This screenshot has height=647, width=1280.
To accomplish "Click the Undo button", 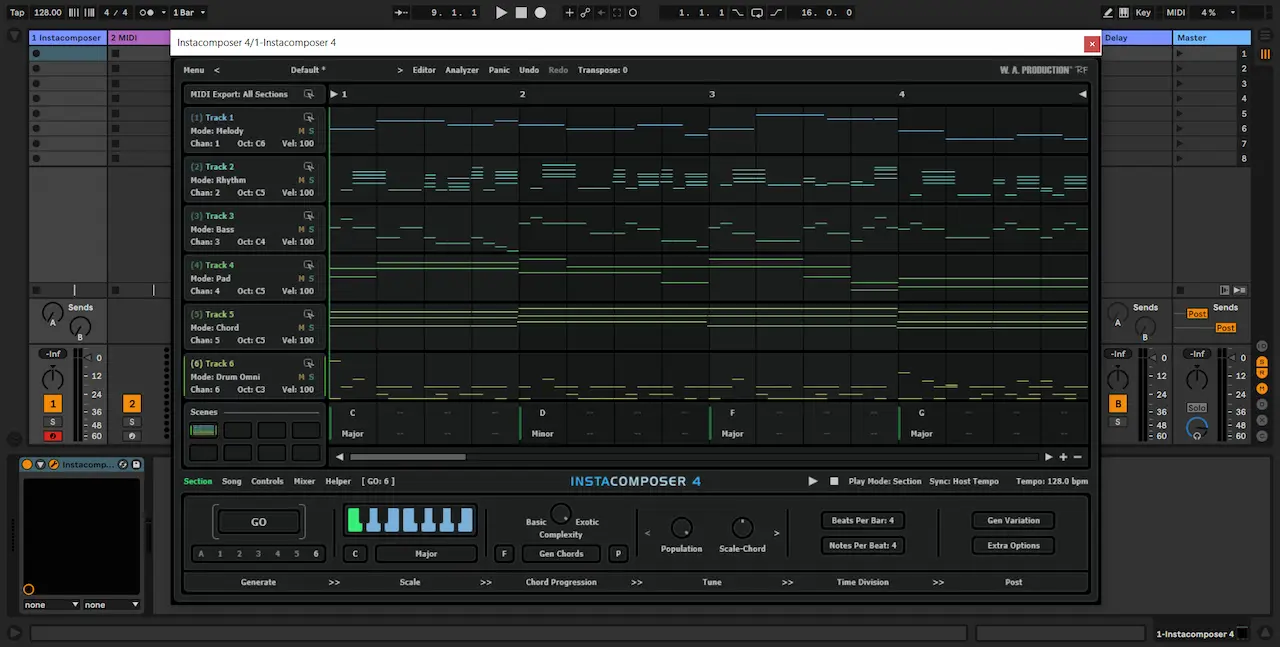I will click(x=529, y=70).
